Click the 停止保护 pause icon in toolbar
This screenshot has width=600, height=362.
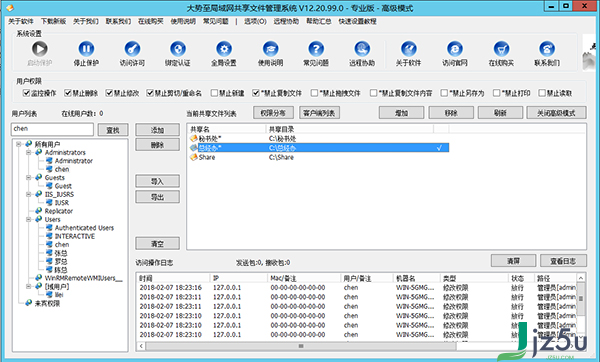pyautogui.click(x=86, y=49)
